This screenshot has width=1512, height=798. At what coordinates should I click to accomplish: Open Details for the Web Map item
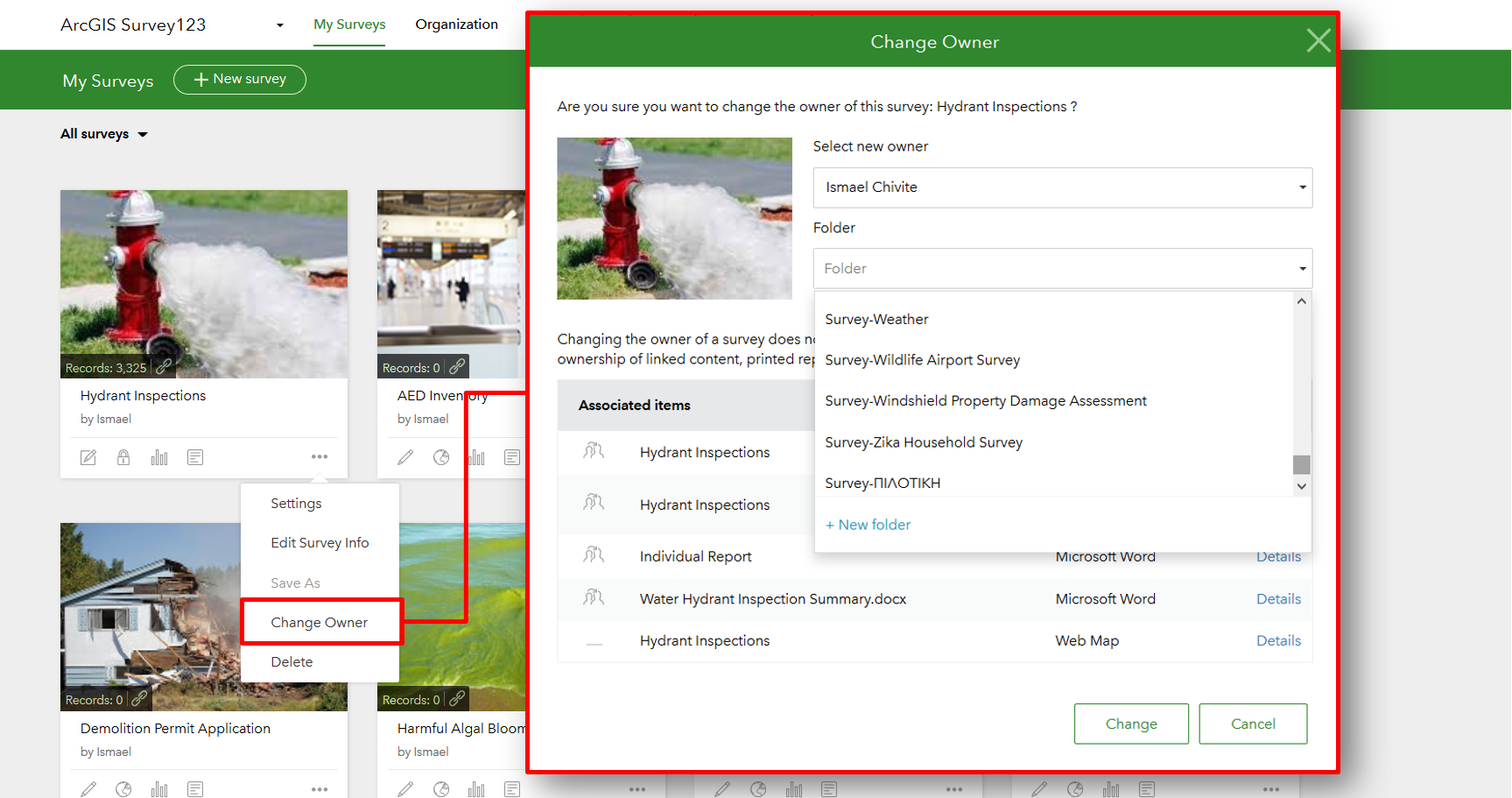coord(1278,641)
